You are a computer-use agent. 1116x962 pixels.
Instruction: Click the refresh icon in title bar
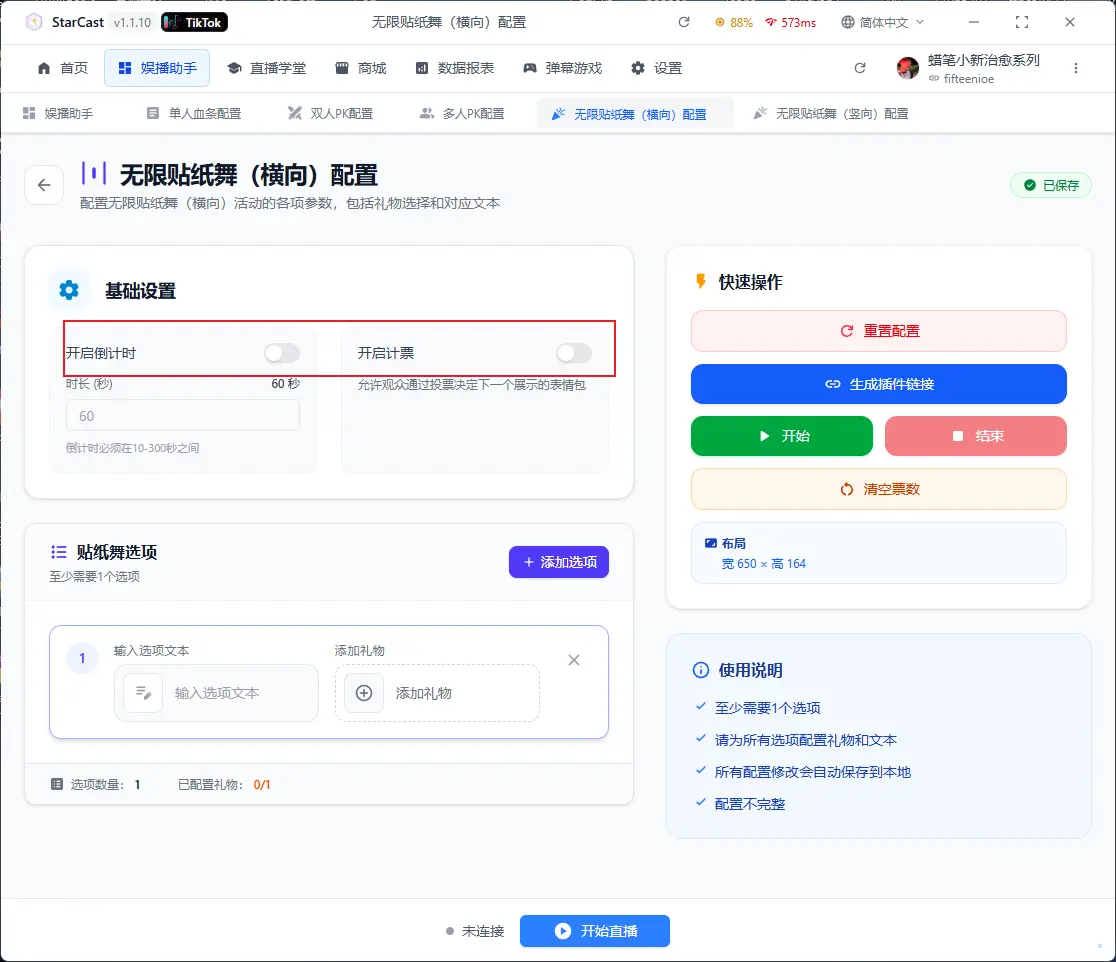(x=684, y=22)
